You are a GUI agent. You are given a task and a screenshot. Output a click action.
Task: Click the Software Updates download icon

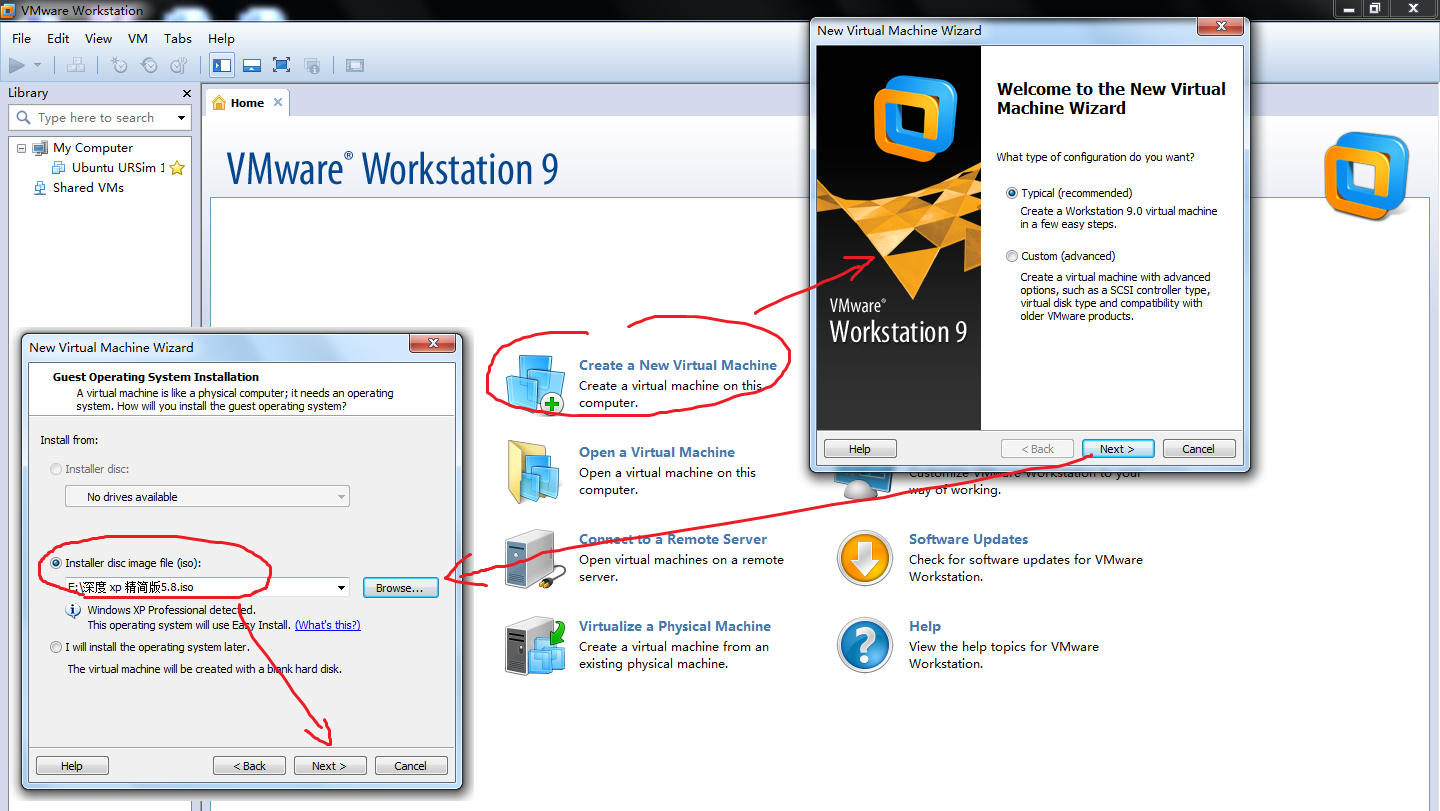pyautogui.click(x=864, y=558)
